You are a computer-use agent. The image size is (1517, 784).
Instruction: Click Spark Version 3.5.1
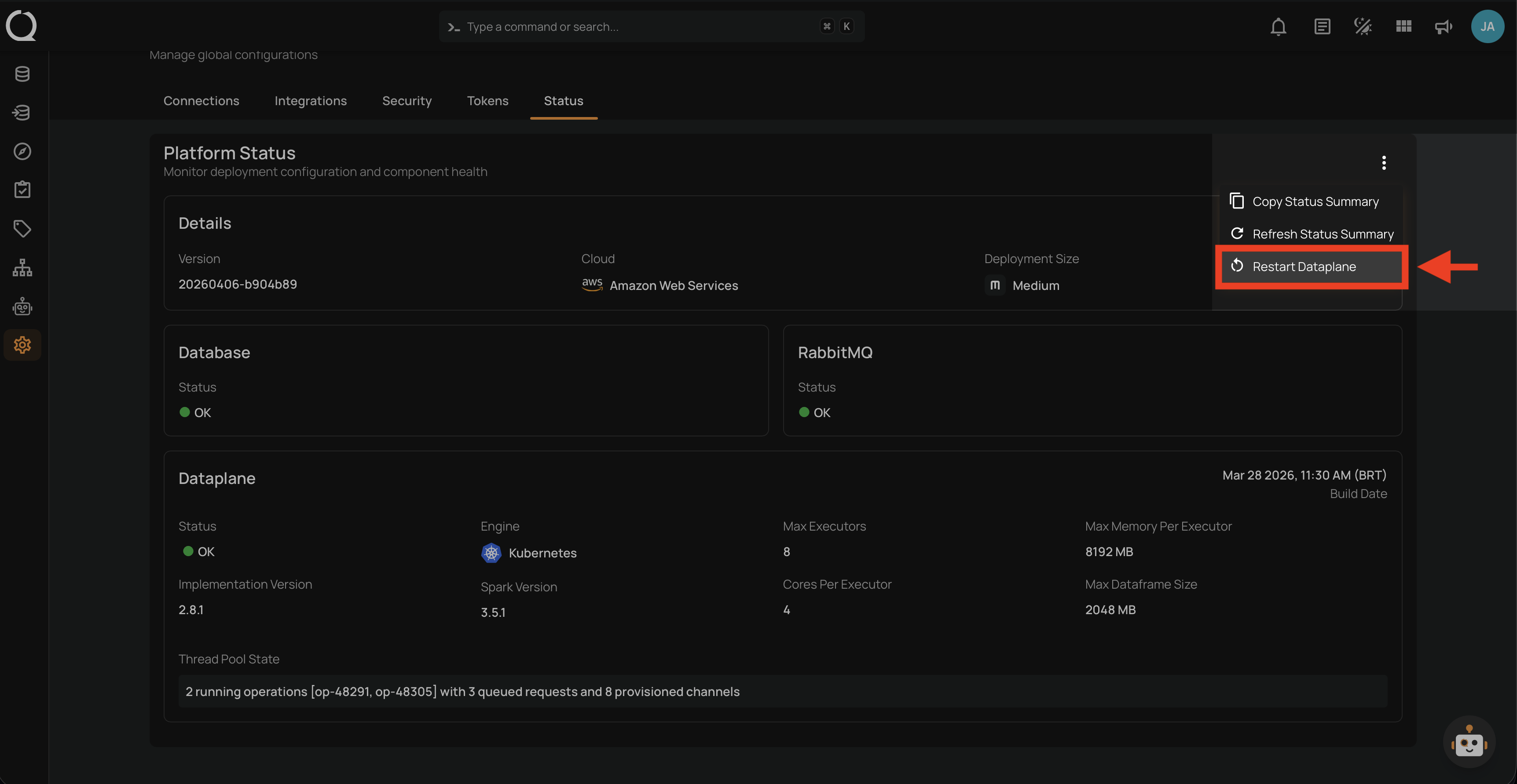pyautogui.click(x=493, y=612)
